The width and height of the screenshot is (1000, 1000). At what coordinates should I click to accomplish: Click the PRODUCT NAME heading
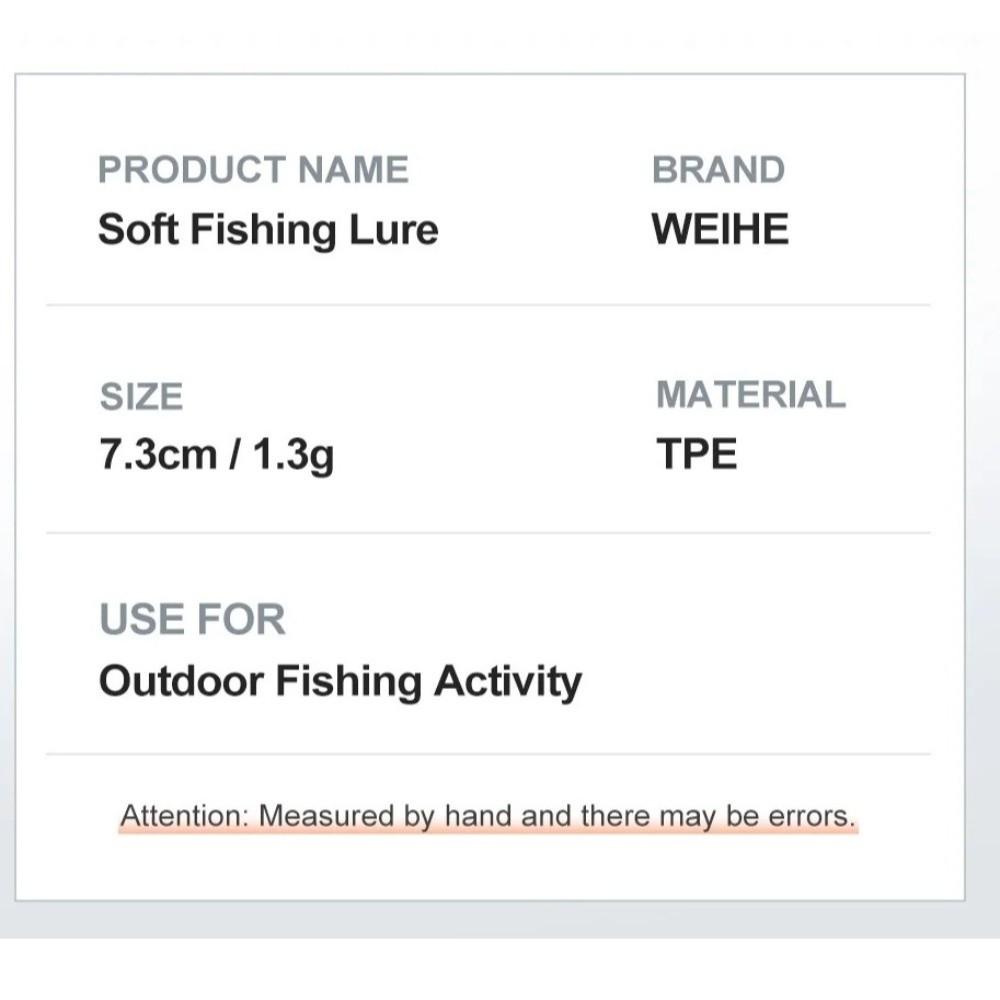pyautogui.click(x=253, y=170)
